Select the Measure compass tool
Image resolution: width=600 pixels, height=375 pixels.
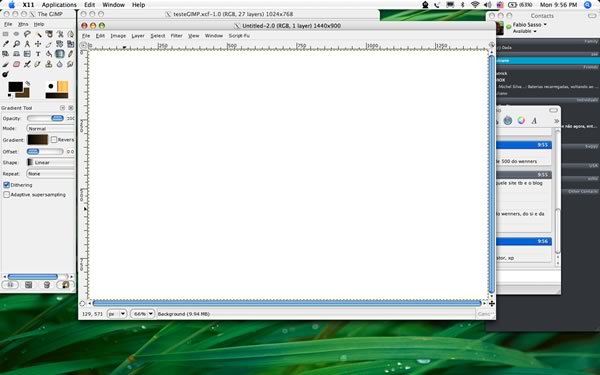pyautogui.click(x=27, y=44)
